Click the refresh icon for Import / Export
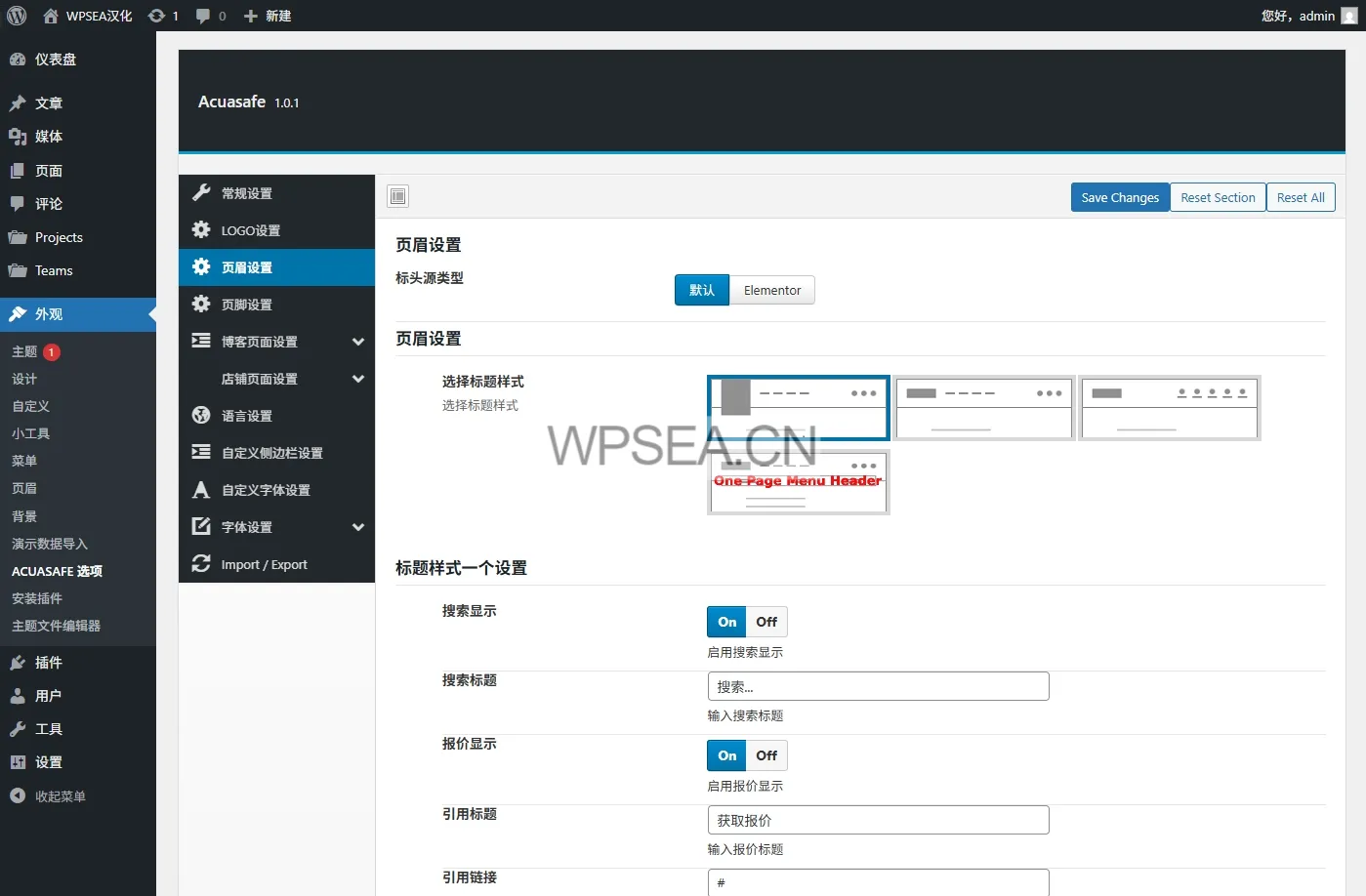The height and width of the screenshot is (896, 1366). 201,564
